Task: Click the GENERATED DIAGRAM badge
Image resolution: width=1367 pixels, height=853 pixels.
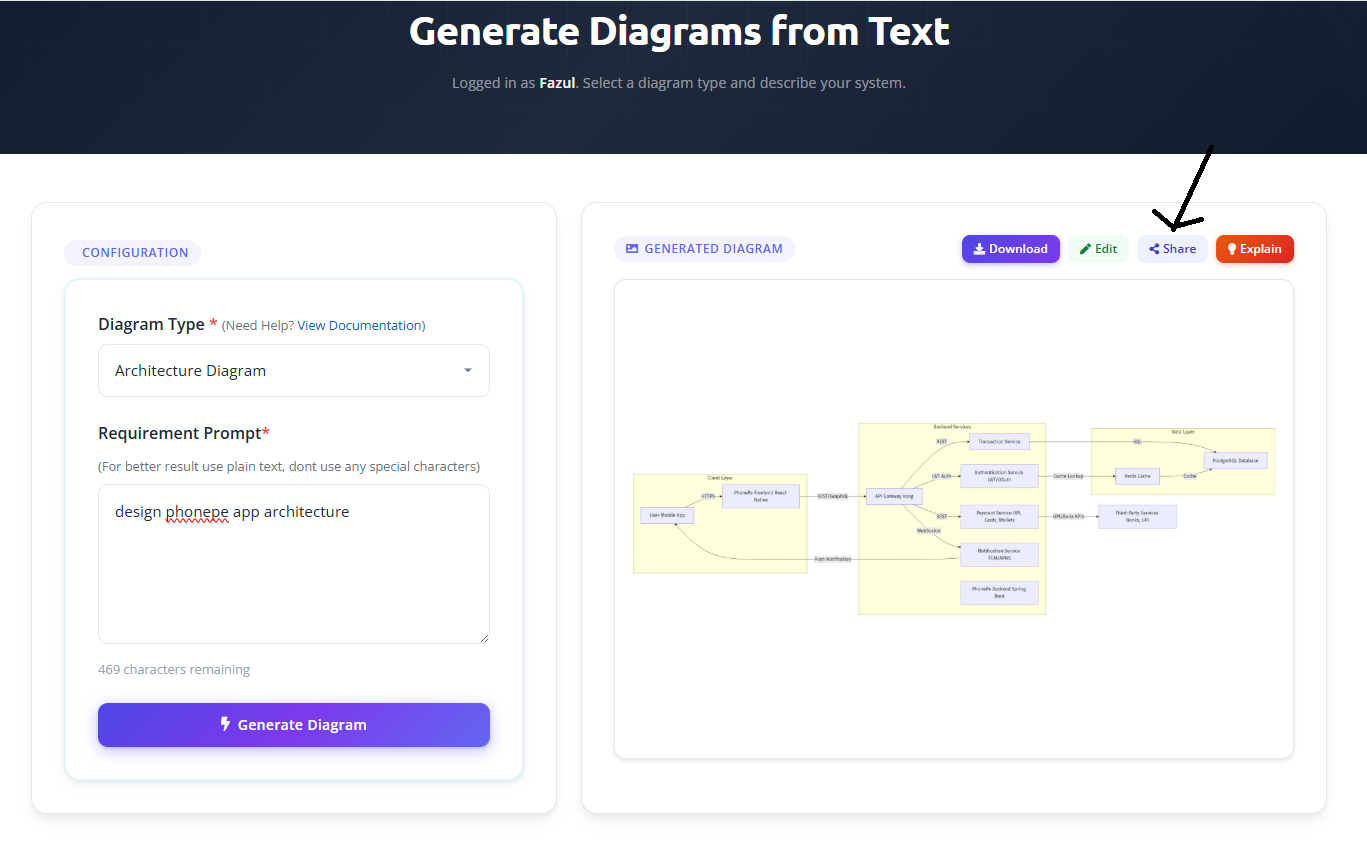Action: point(704,249)
